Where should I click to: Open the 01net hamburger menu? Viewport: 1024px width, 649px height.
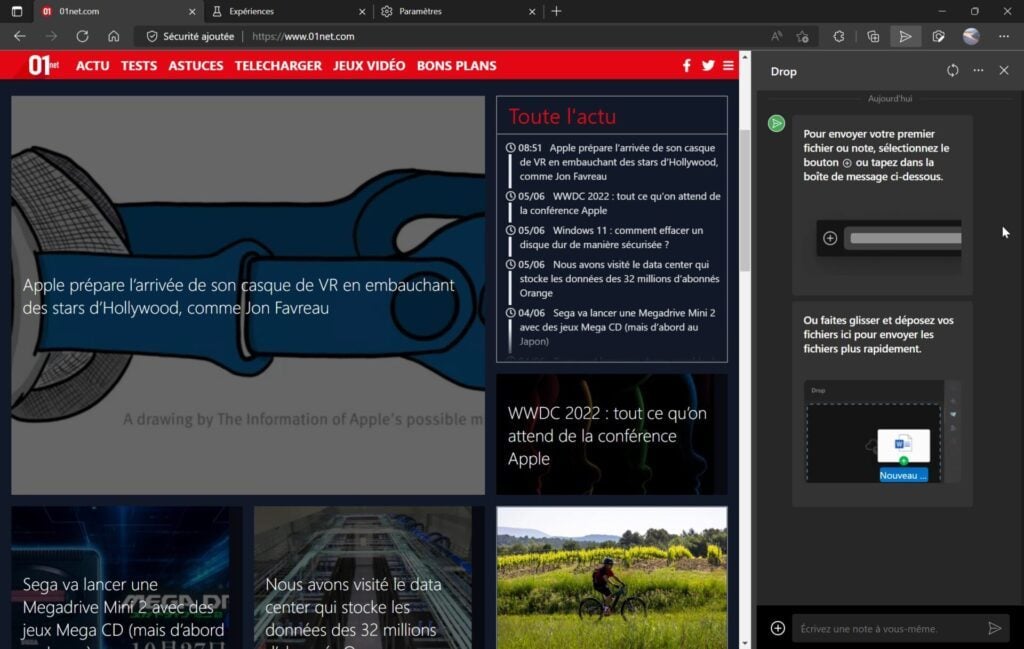[728, 65]
